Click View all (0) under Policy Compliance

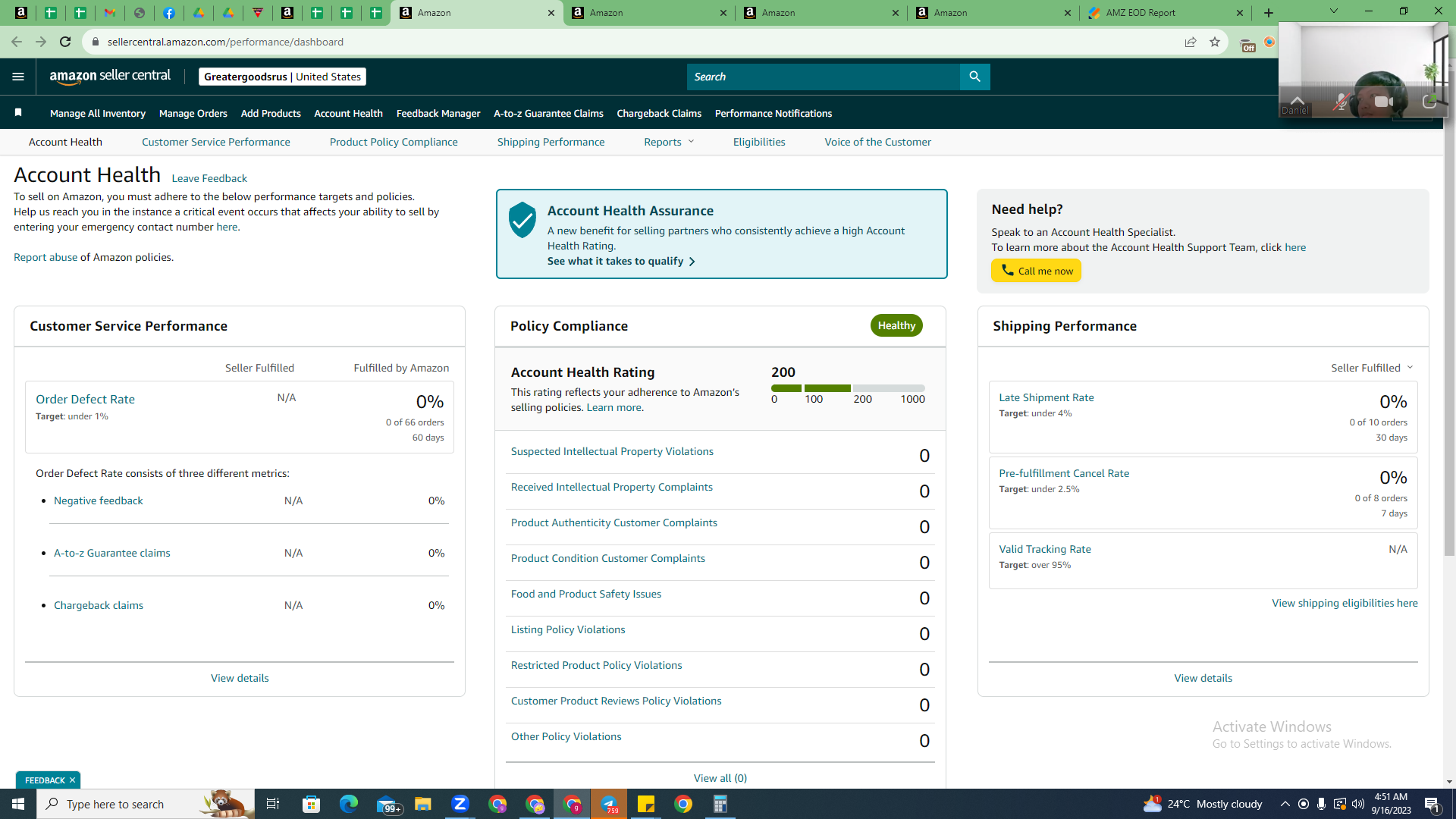tap(720, 778)
